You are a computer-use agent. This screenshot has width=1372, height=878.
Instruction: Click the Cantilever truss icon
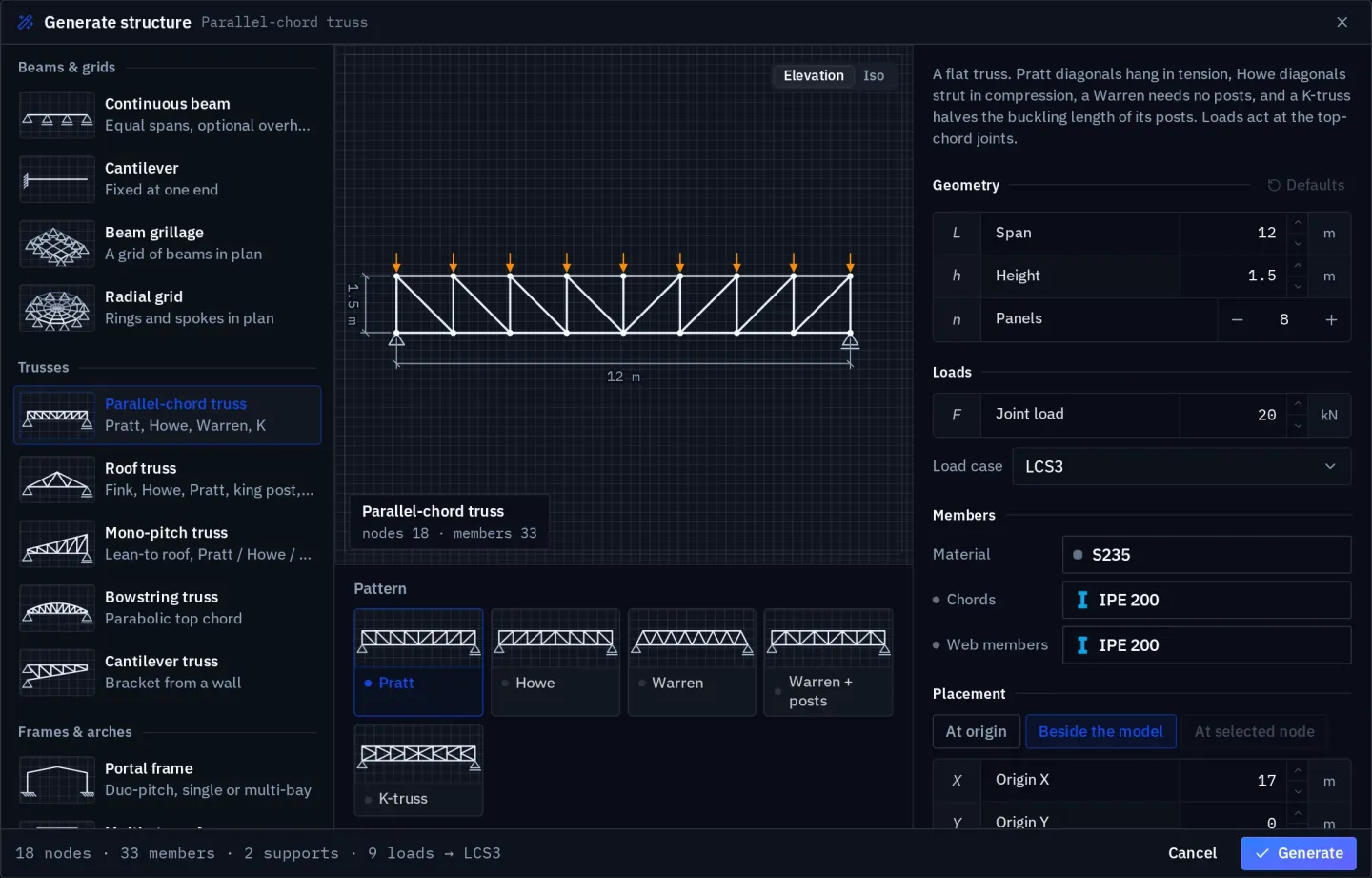[57, 672]
